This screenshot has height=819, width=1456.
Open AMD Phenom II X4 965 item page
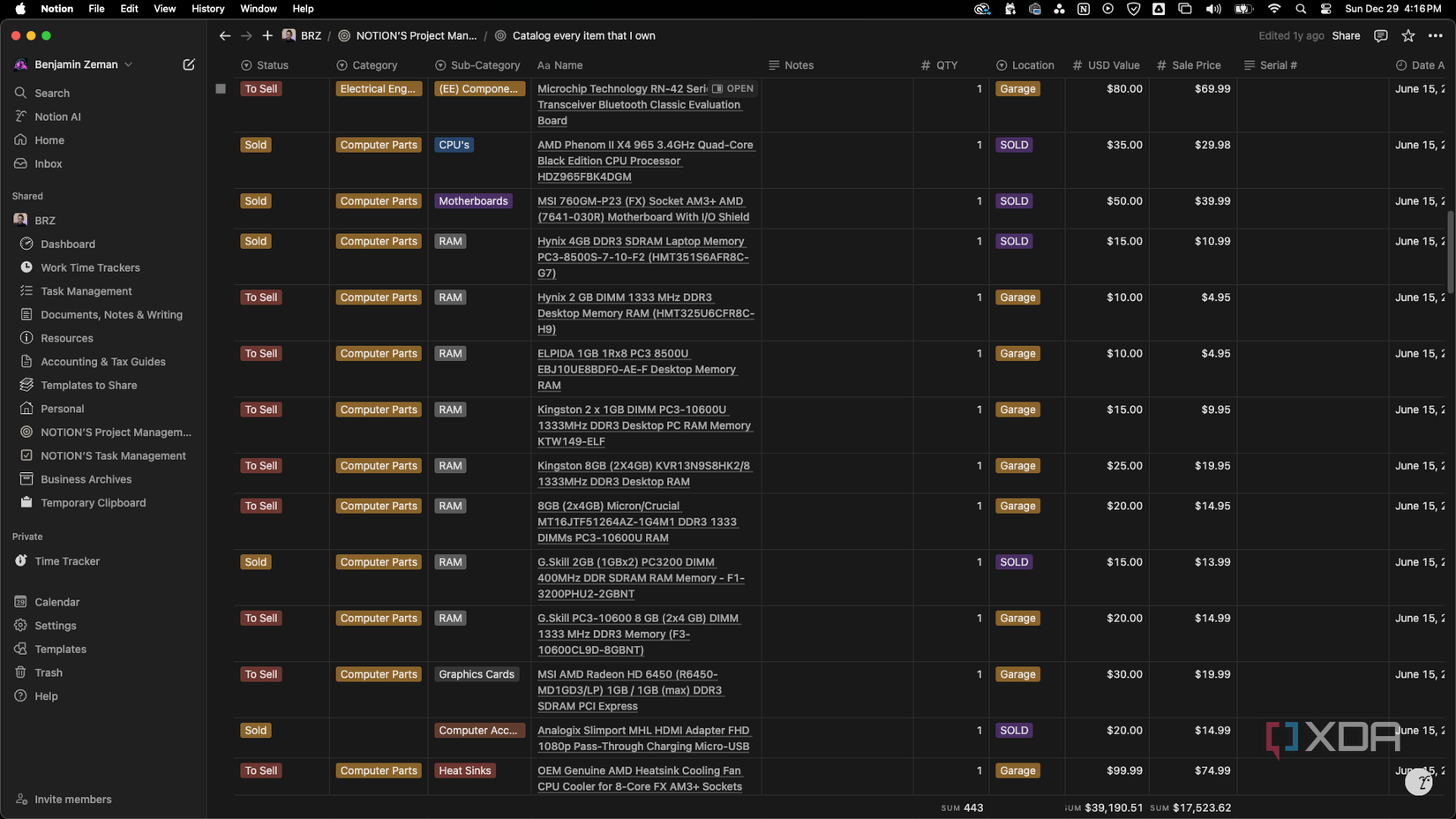[x=645, y=161]
